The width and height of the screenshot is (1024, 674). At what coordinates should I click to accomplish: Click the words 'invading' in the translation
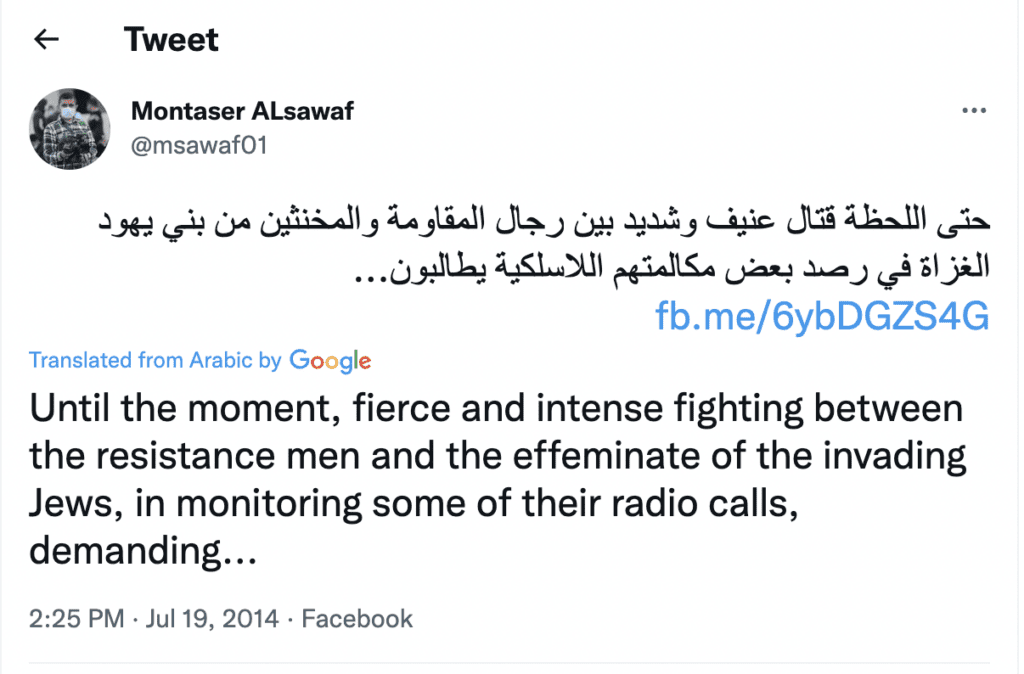(894, 457)
